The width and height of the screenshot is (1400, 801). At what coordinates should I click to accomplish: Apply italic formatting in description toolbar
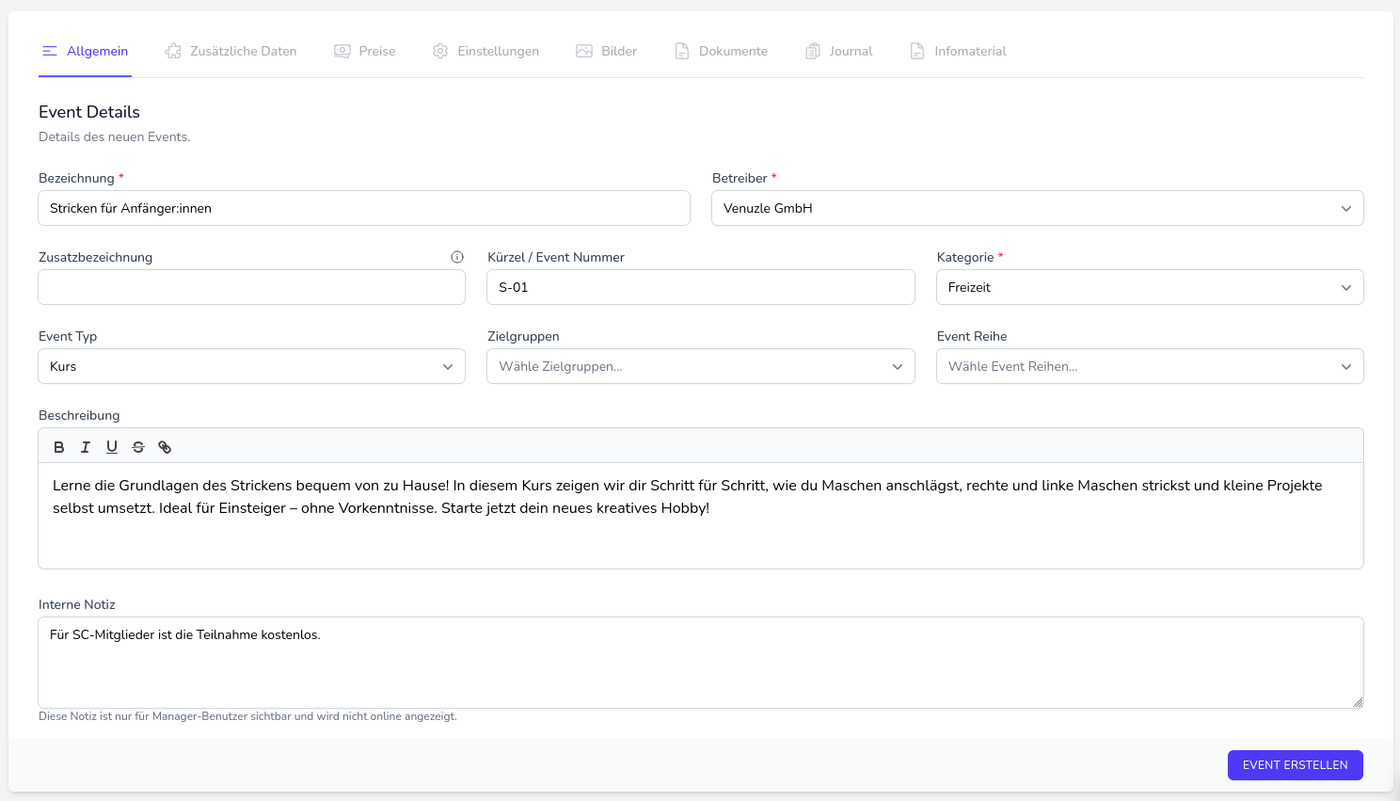pos(85,447)
